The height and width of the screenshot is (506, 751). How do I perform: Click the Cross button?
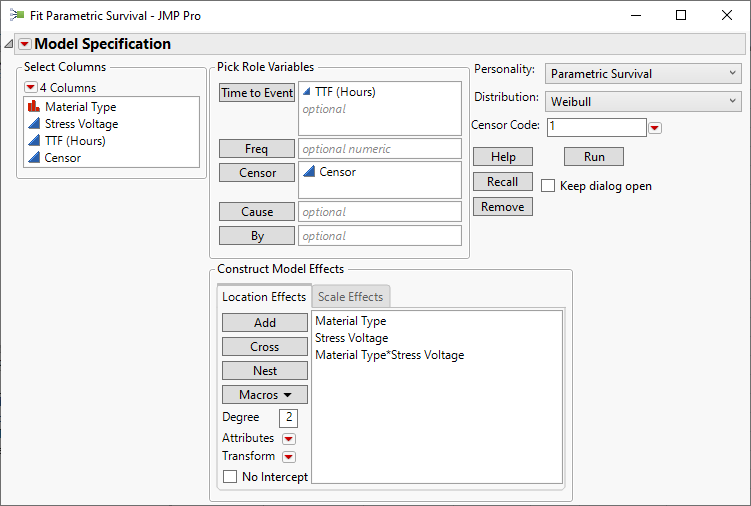click(265, 347)
